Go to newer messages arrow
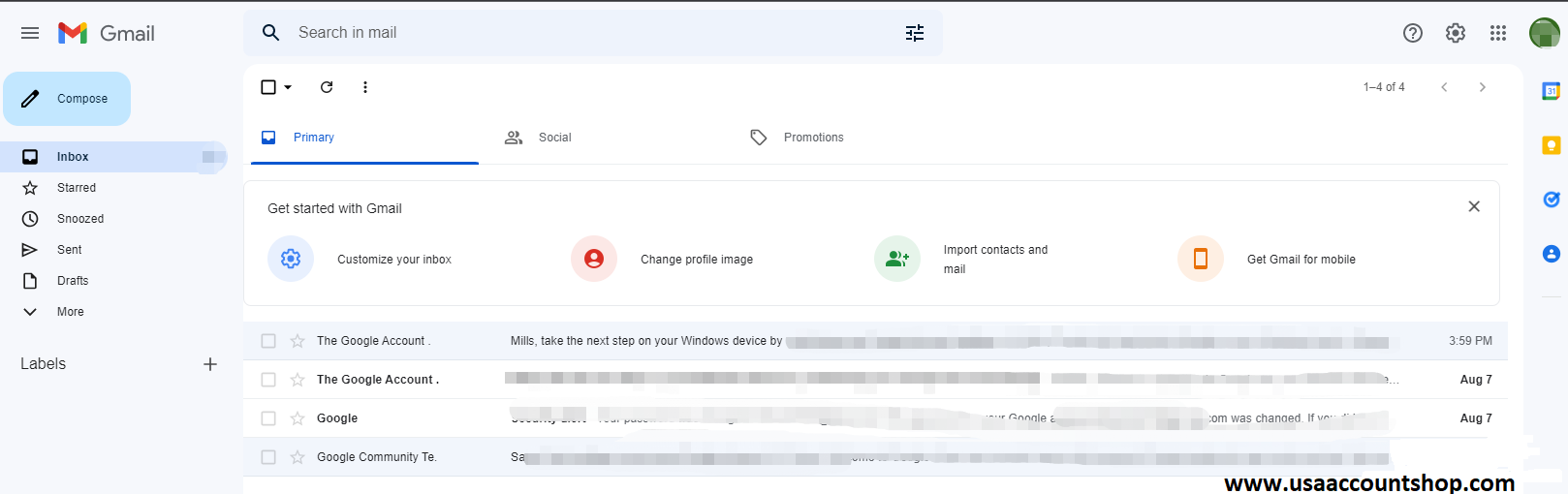This screenshot has width=1568, height=494. point(1444,87)
